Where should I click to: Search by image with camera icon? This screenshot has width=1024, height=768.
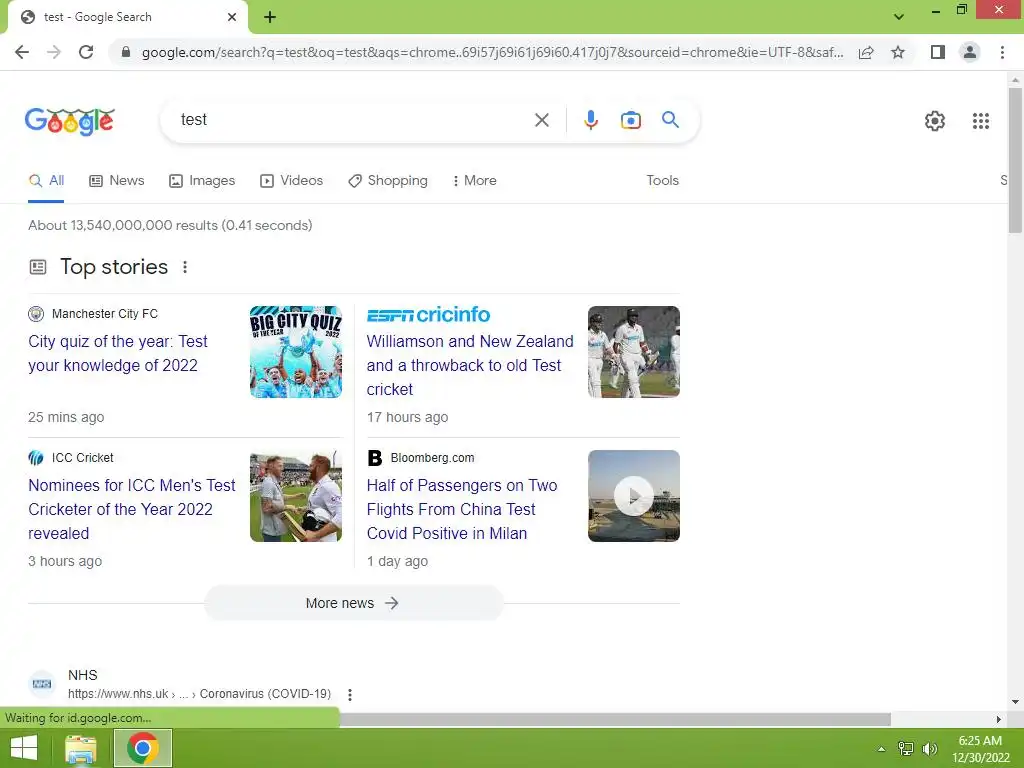click(631, 120)
